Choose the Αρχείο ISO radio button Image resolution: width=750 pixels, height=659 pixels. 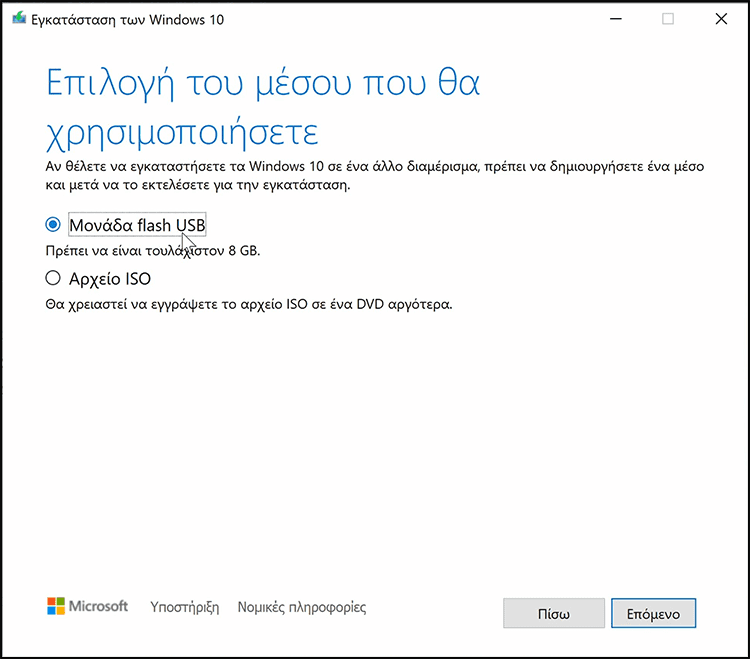click(53, 278)
